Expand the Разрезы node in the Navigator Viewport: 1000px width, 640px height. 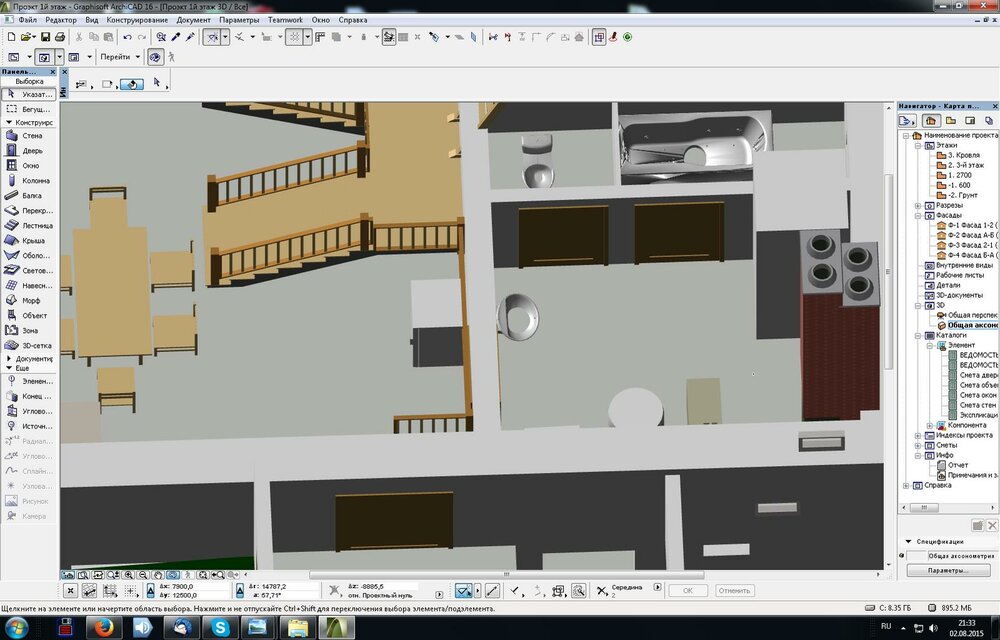click(x=918, y=205)
